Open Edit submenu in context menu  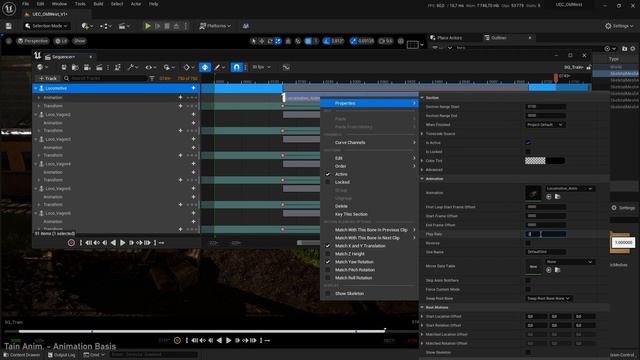click(369, 158)
